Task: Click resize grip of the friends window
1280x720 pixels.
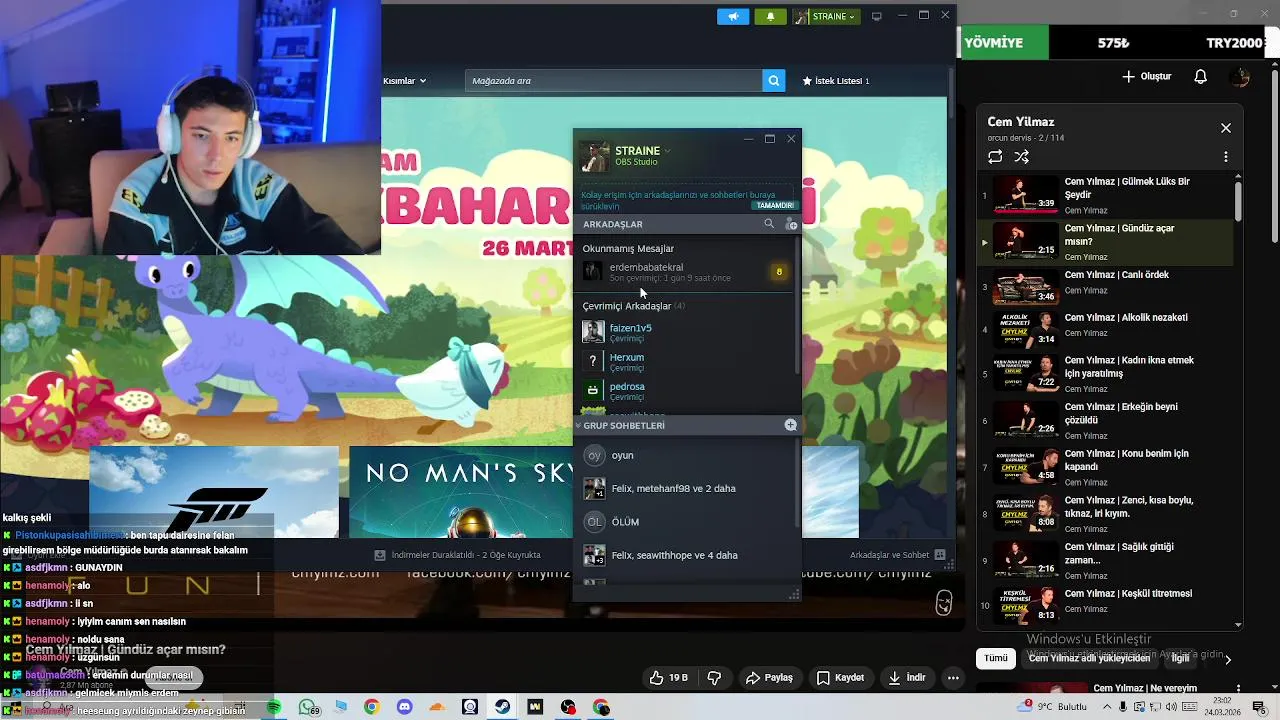Action: pos(794,594)
